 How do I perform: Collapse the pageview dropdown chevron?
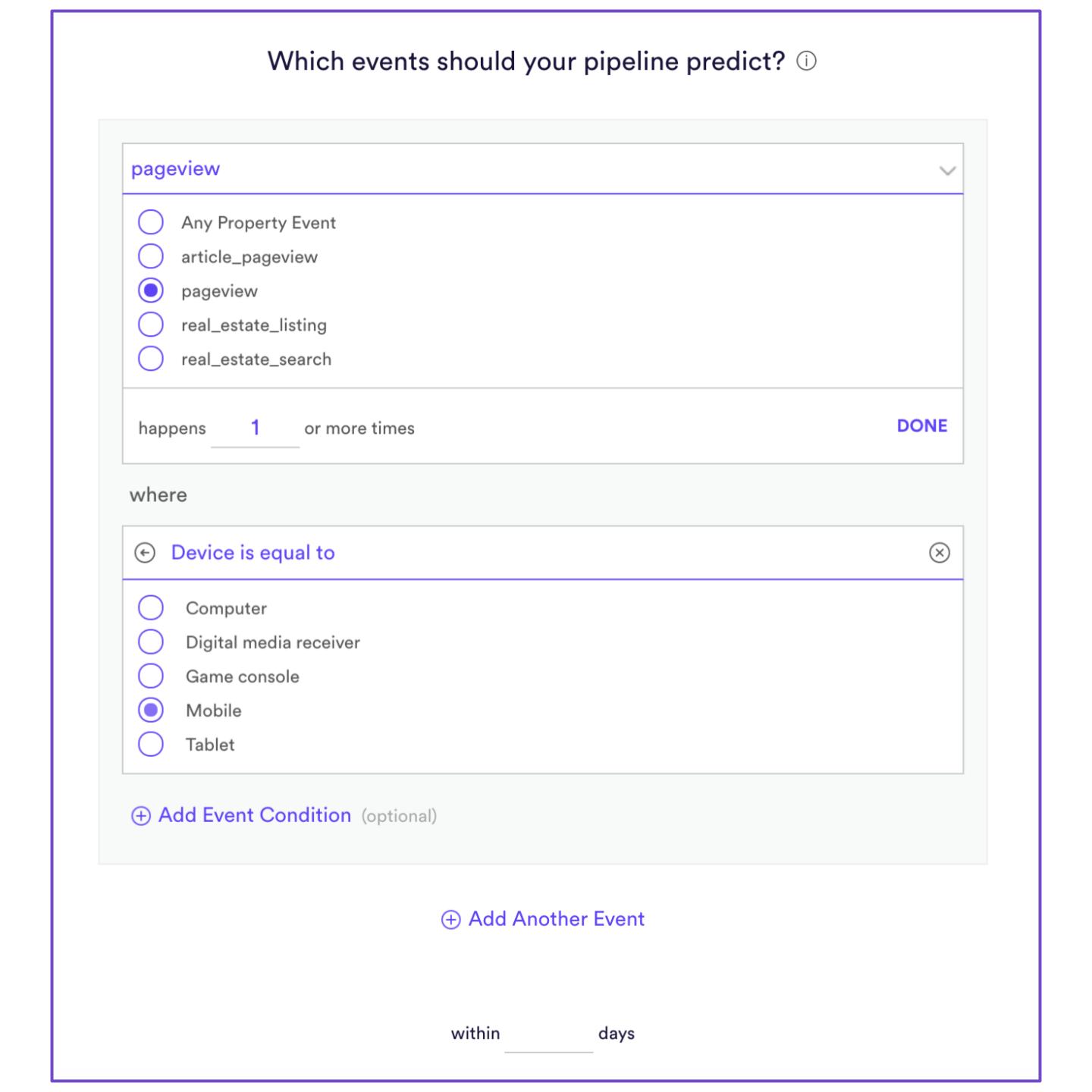[x=947, y=171]
